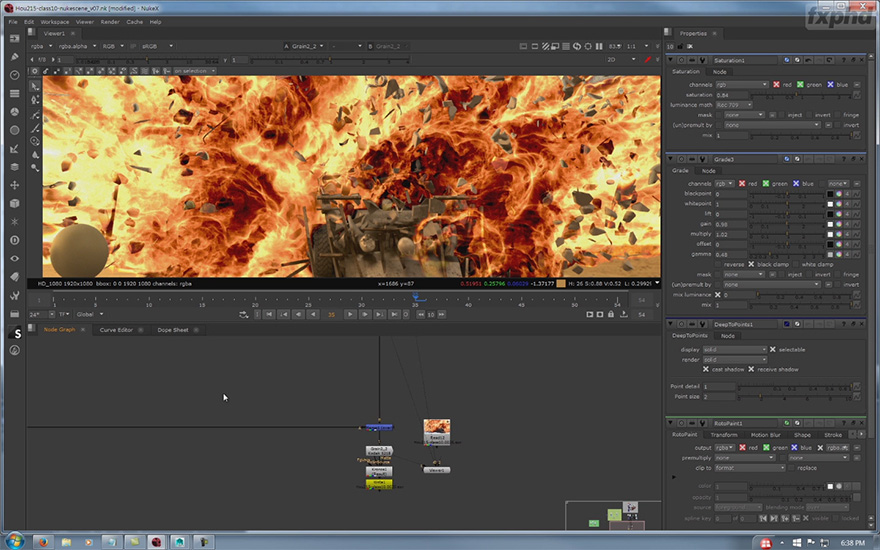
Task: Click the saturation value field 0.84
Action: 731,95
